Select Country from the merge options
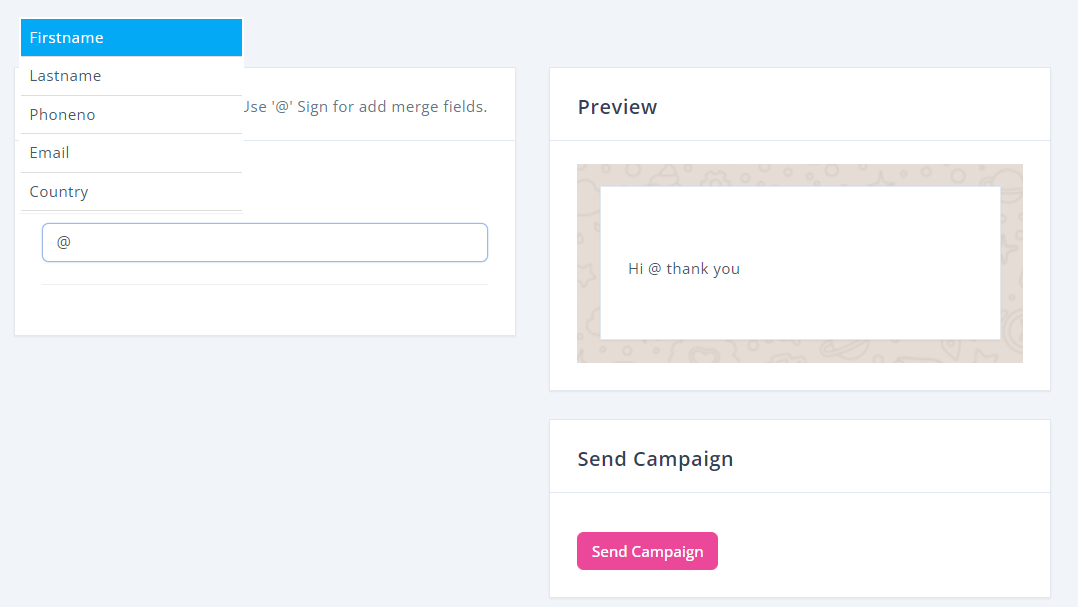The width and height of the screenshot is (1078, 607). tap(131, 192)
